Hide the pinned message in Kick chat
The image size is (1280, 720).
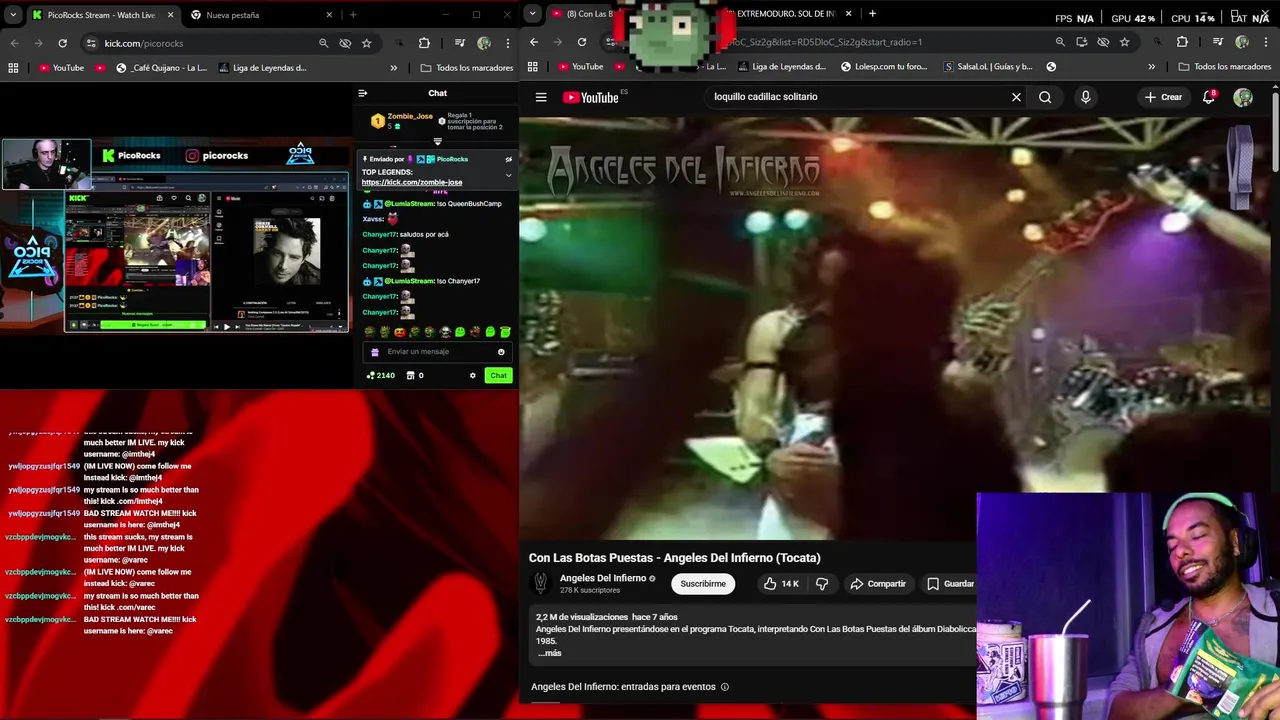tap(508, 159)
